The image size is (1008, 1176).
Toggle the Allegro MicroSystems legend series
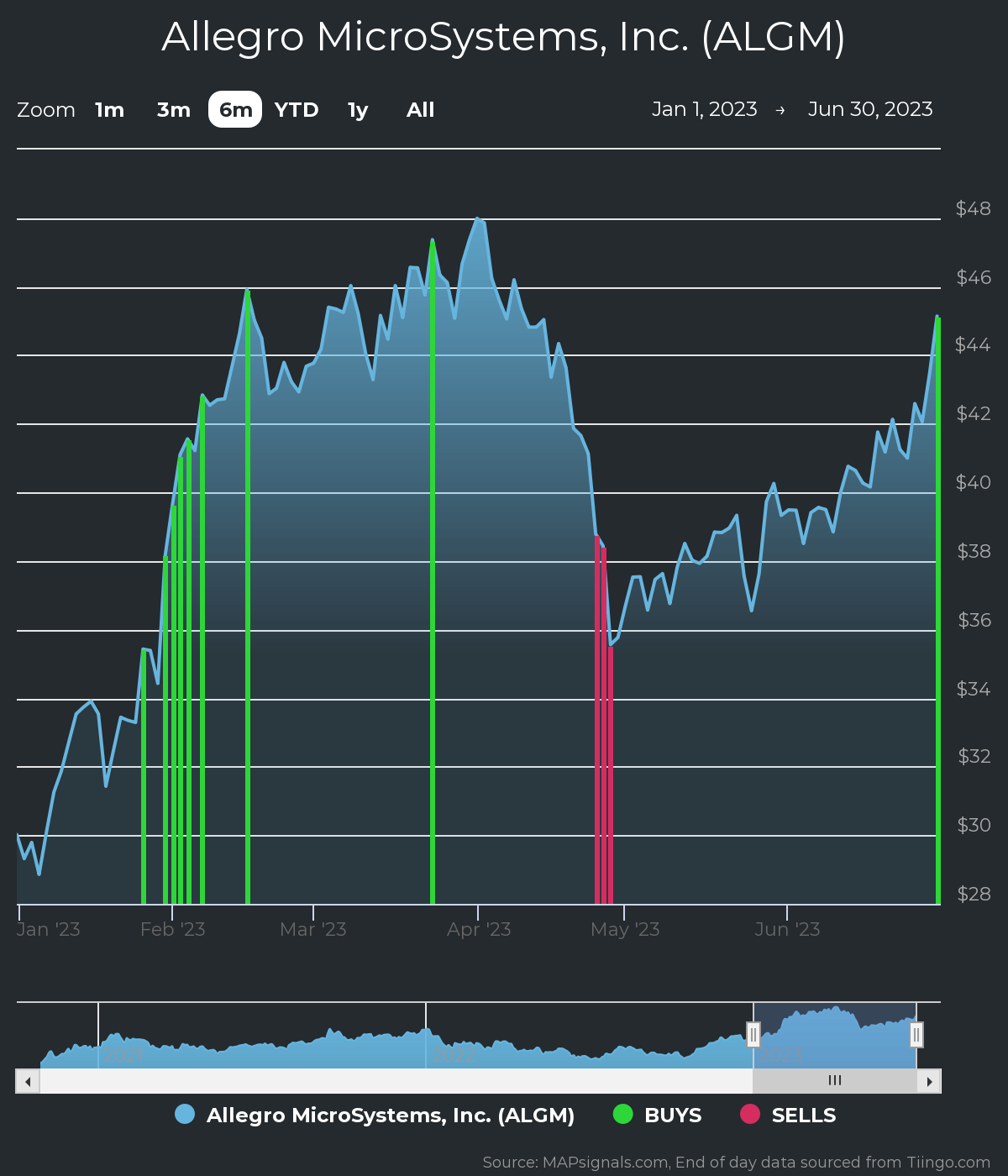click(375, 1115)
